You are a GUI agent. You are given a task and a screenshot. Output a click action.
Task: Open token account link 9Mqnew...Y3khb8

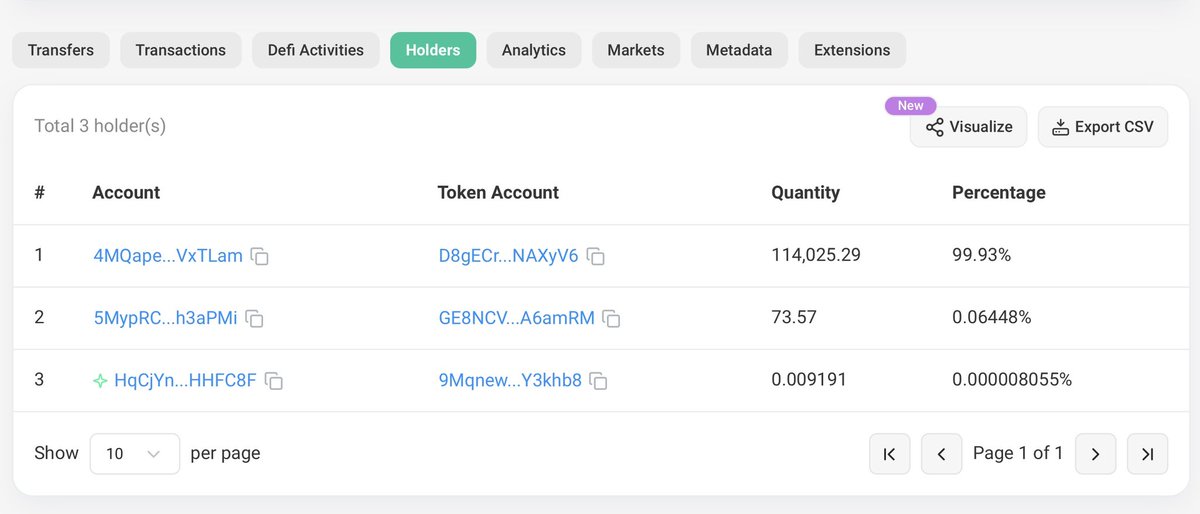click(509, 381)
